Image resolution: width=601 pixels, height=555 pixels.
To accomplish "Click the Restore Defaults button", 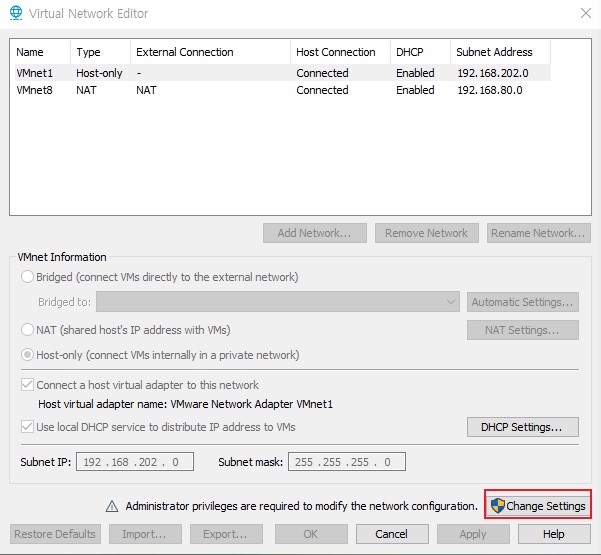I will [x=55, y=534].
